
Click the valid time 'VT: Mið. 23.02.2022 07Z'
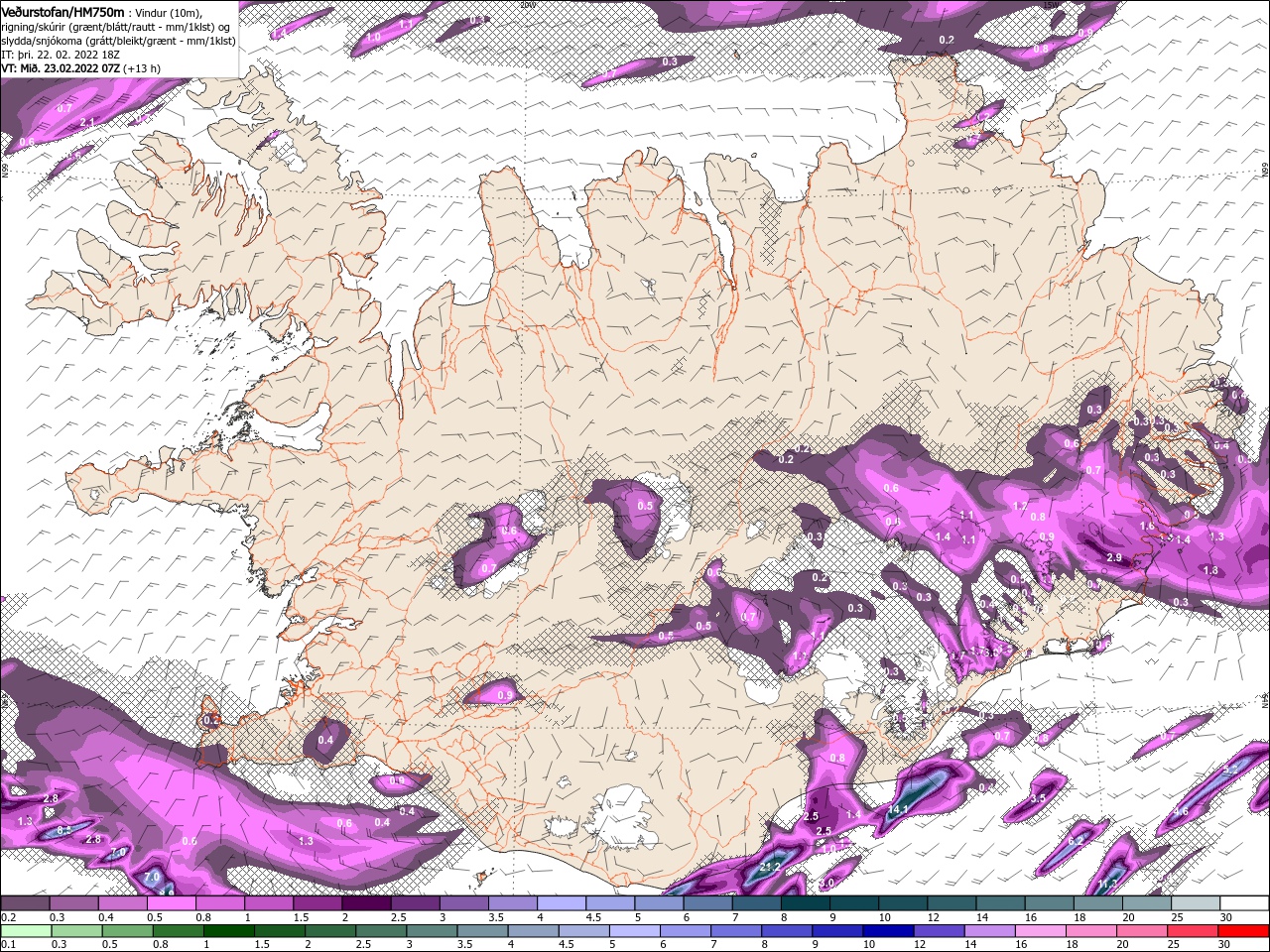(x=61, y=68)
